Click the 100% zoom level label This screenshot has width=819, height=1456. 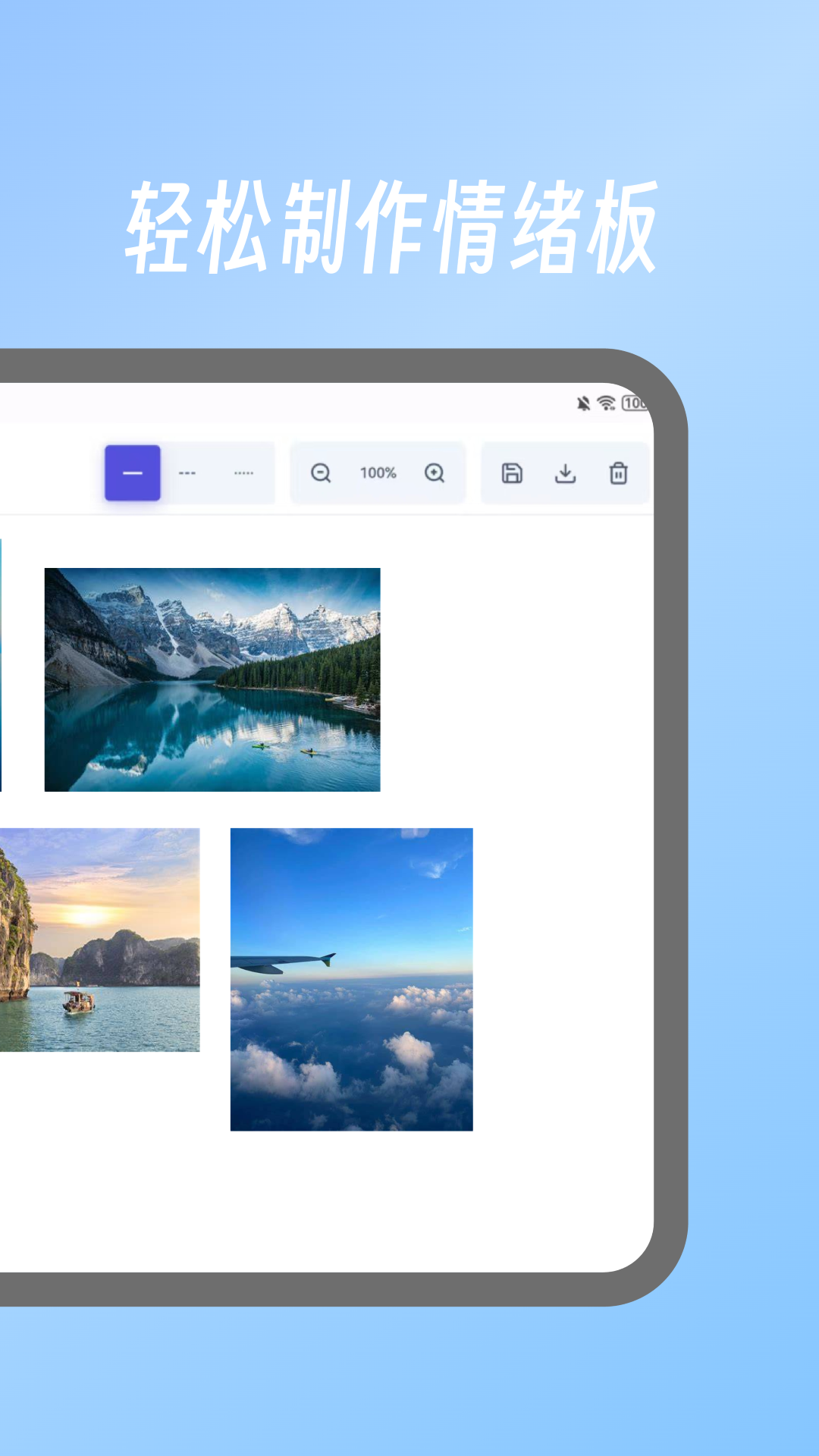tap(378, 473)
